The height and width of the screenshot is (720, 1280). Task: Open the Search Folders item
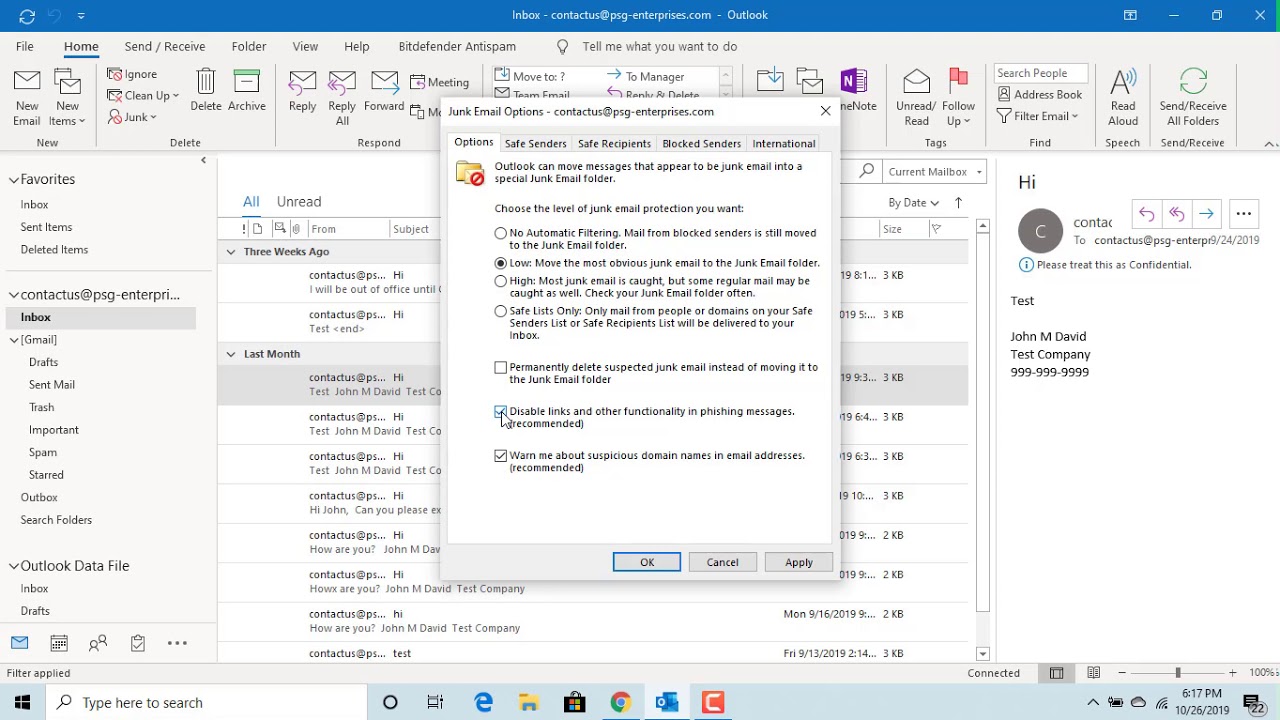[56, 520]
